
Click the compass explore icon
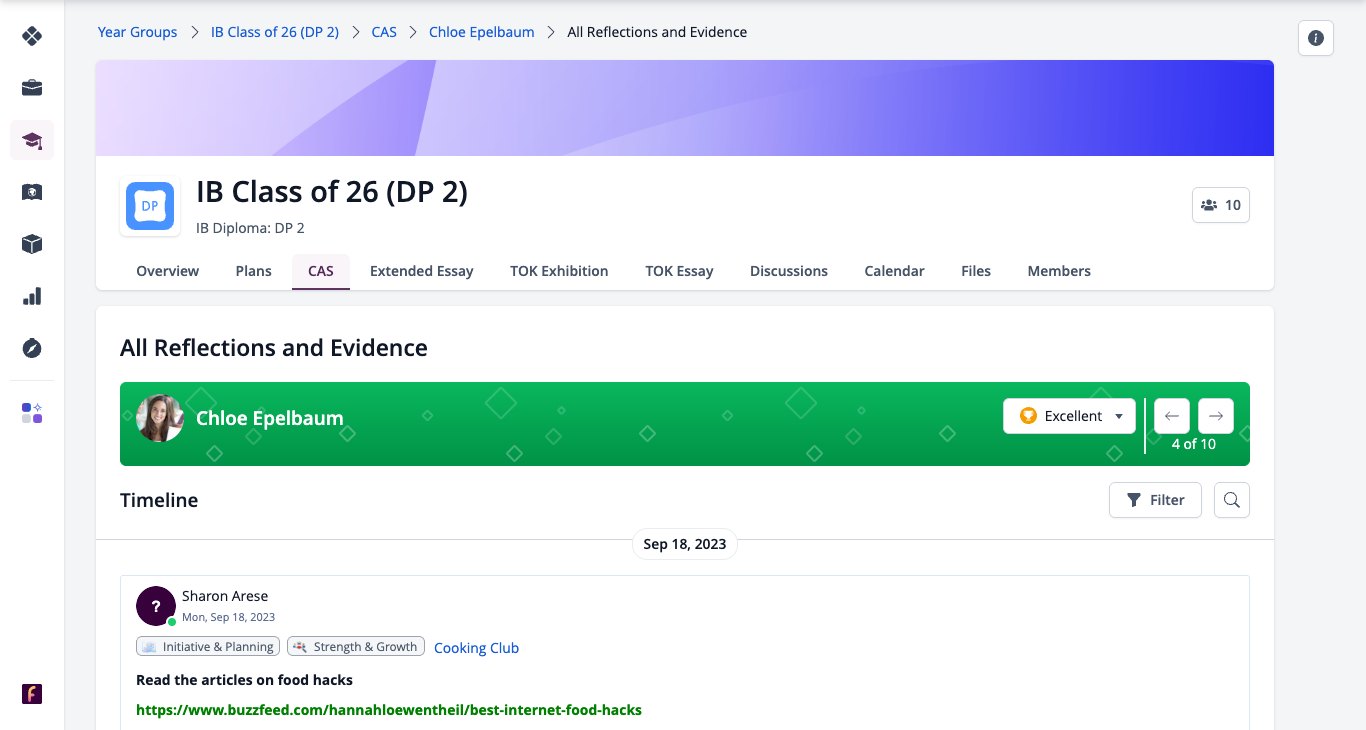32,348
